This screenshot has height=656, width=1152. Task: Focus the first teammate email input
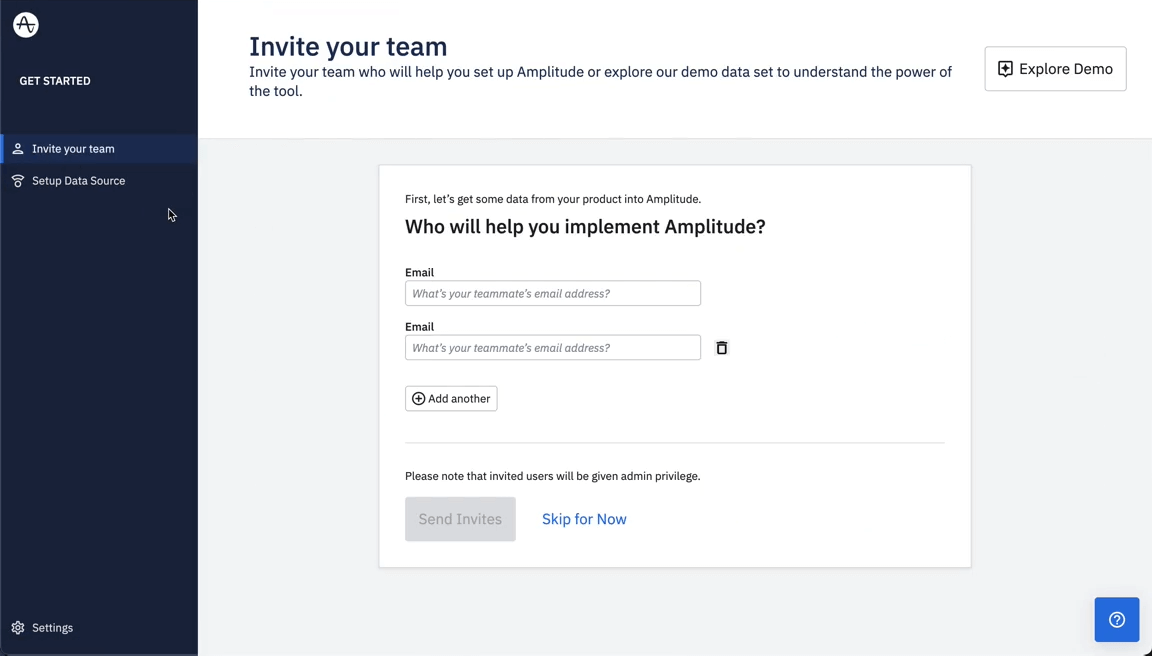[x=552, y=294]
